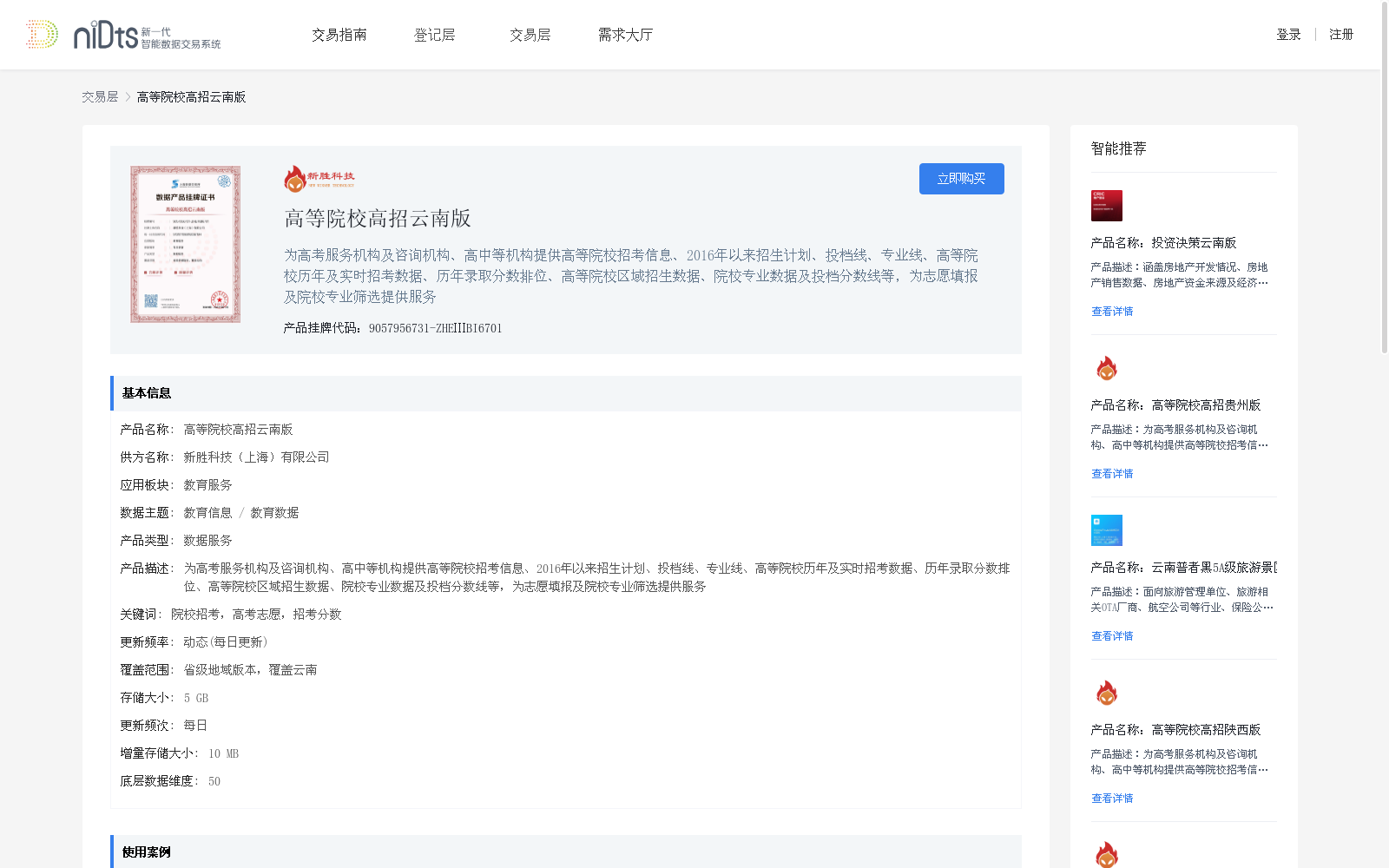This screenshot has height=868, width=1389.
Task: Select incremental storage value 10 MB
Action: pyautogui.click(x=223, y=753)
